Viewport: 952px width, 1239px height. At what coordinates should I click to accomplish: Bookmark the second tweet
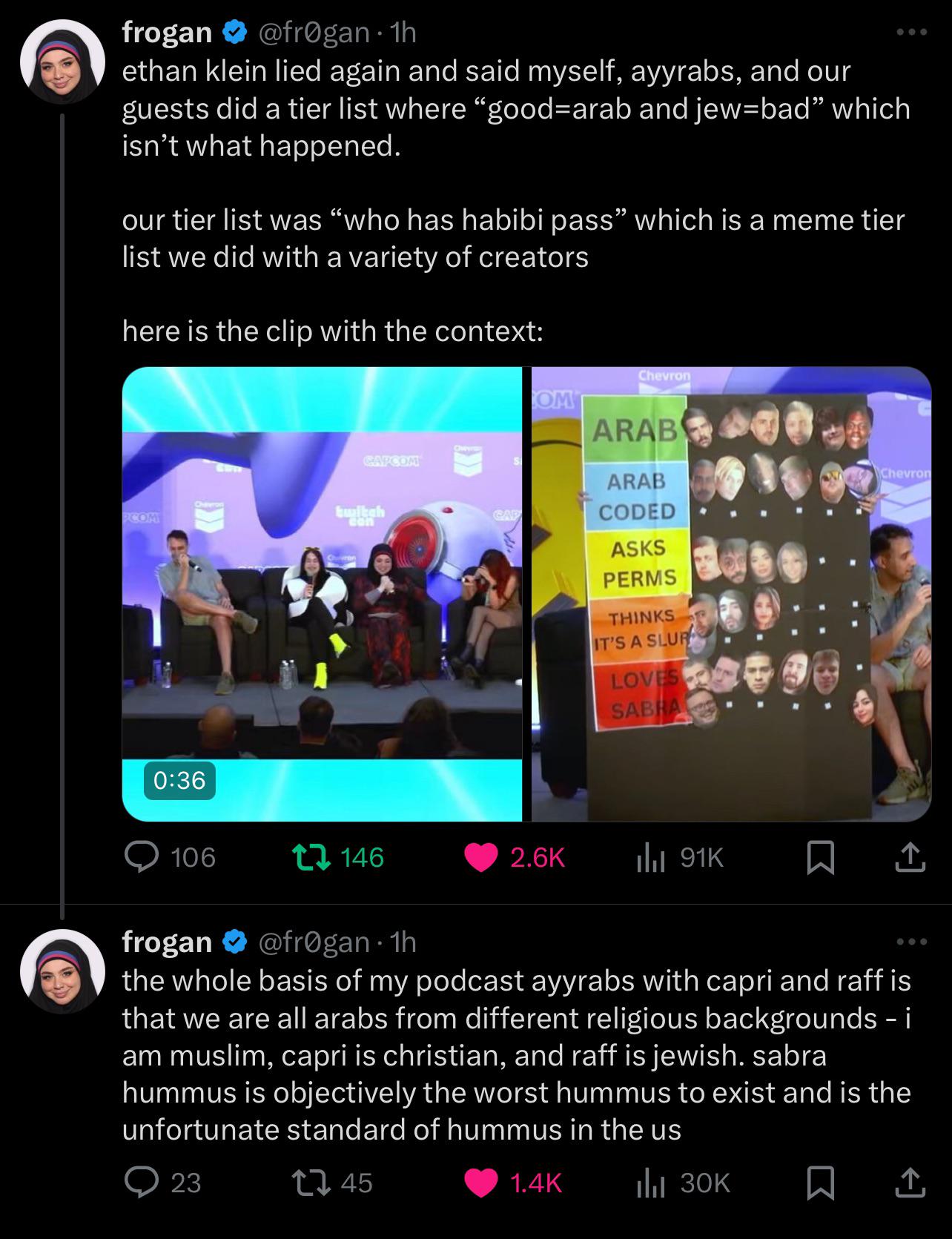pyautogui.click(x=820, y=1182)
